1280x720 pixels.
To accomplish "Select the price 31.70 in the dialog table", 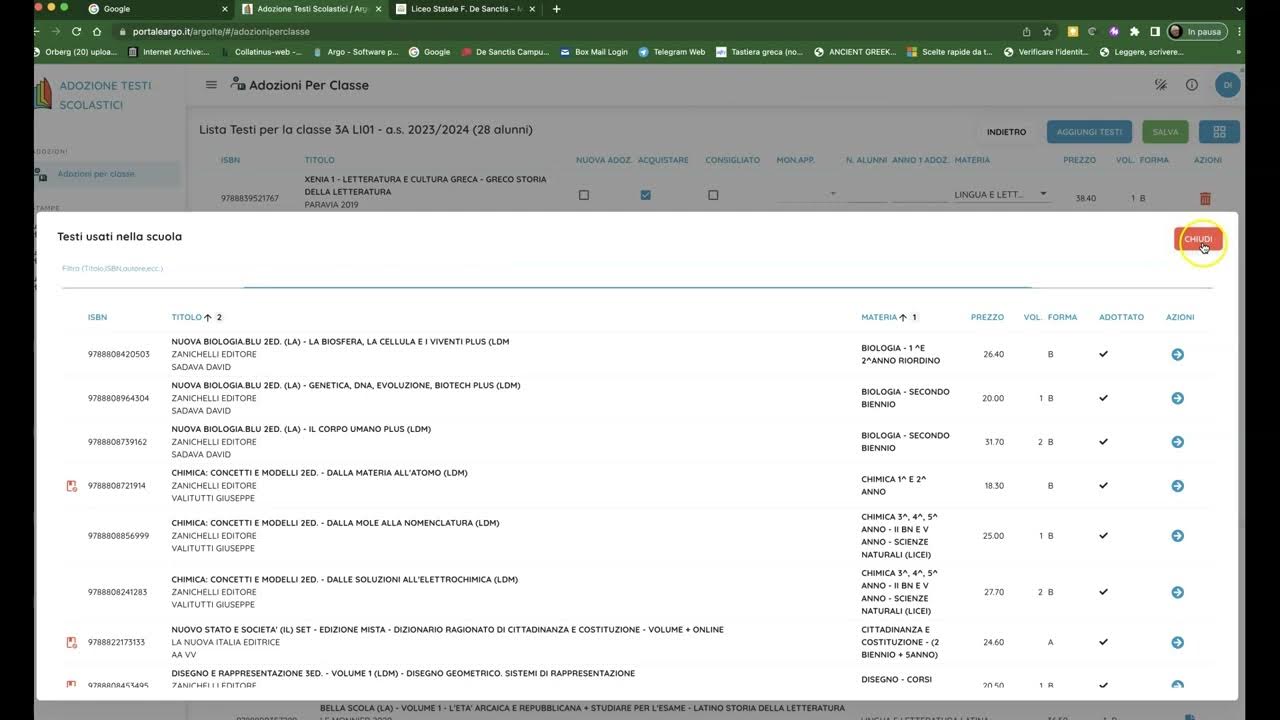I will coord(993,442).
